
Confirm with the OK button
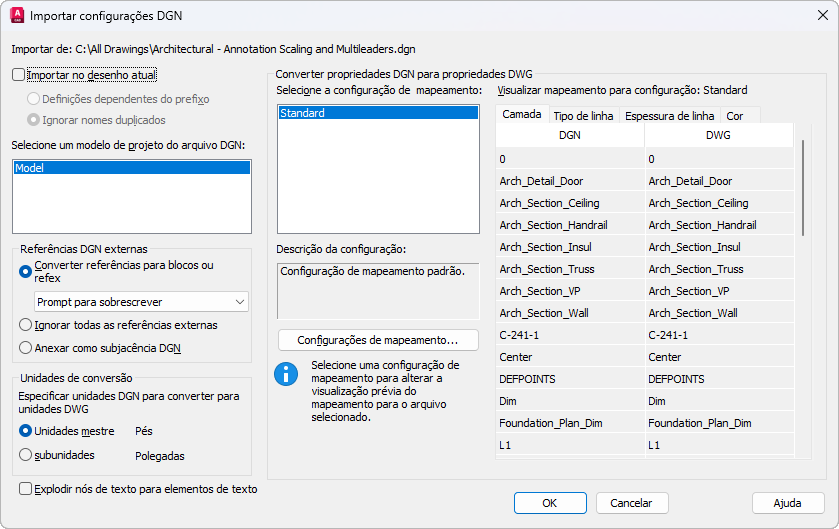[550, 503]
